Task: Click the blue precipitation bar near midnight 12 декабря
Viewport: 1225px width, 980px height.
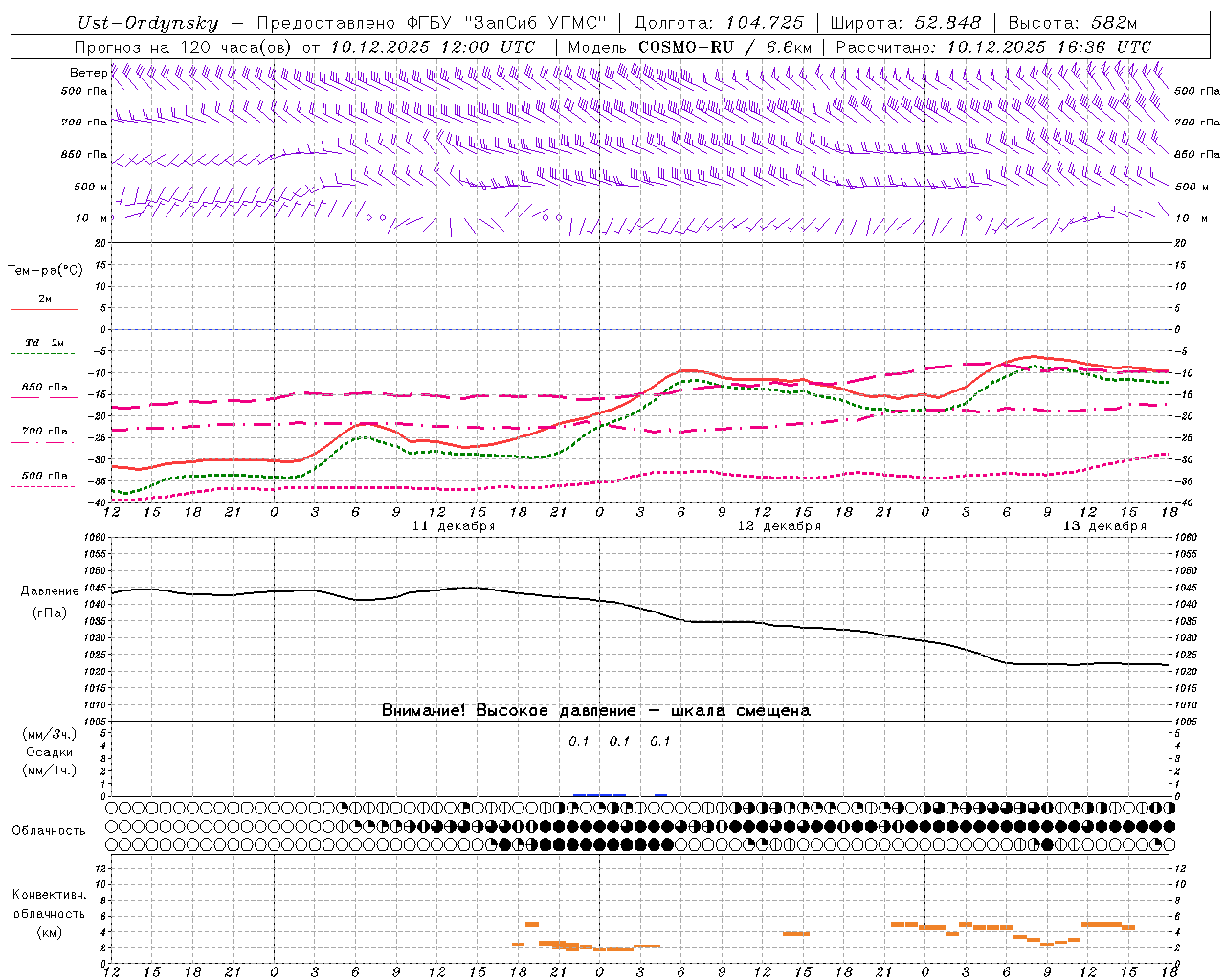Action: [600, 794]
